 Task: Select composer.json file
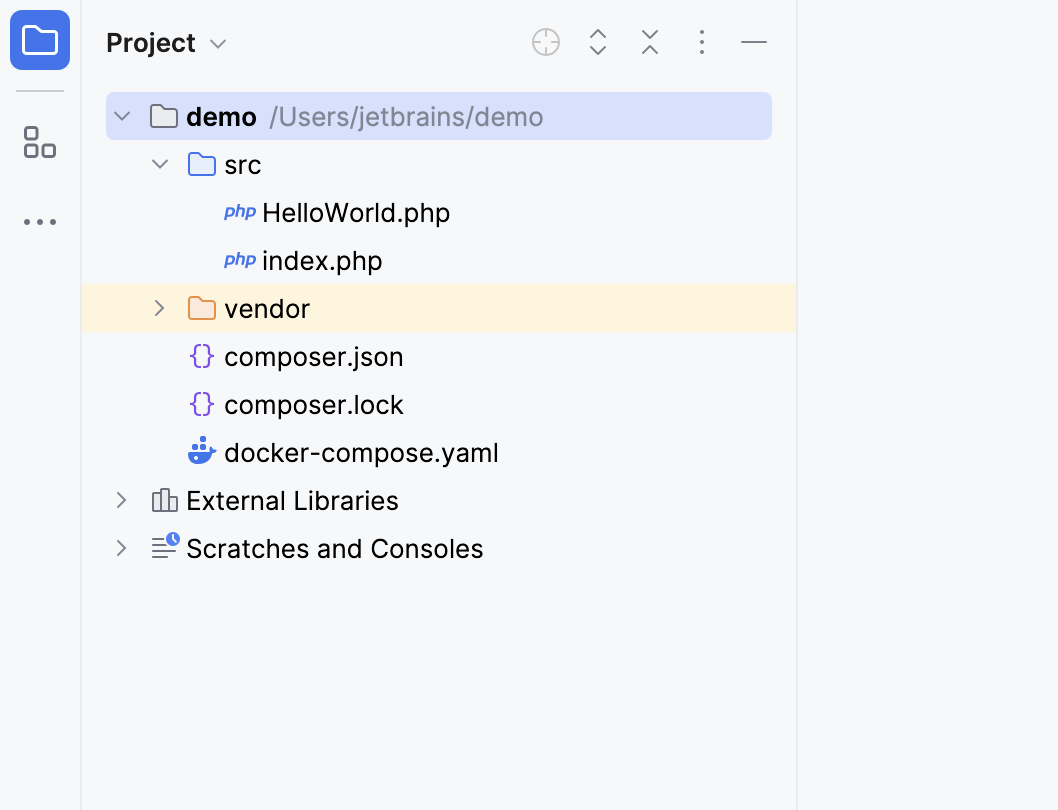[x=314, y=356]
